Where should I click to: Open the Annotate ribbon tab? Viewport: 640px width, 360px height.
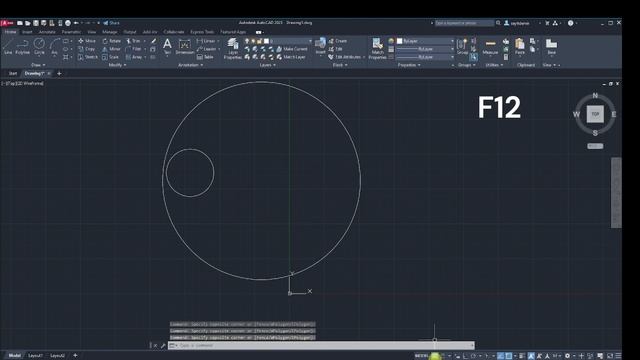click(x=47, y=31)
